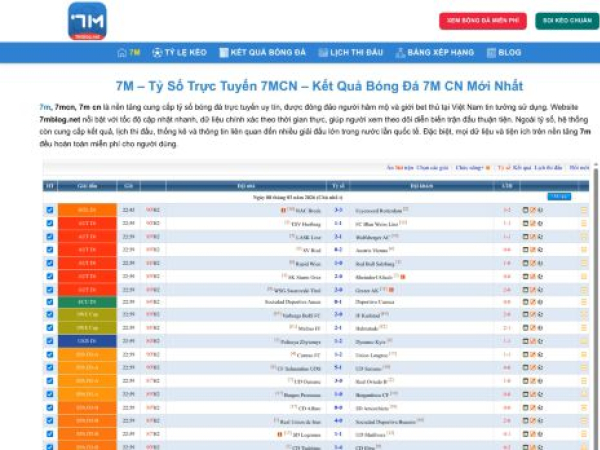
Task: Click the 7M site logo
Action: click(x=87, y=21)
